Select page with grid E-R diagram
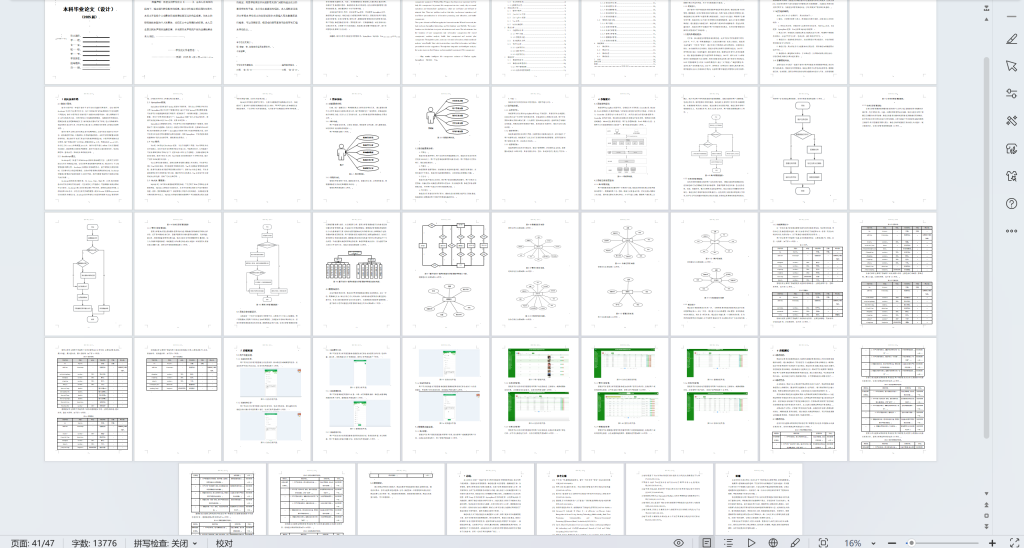 [x=445, y=273]
